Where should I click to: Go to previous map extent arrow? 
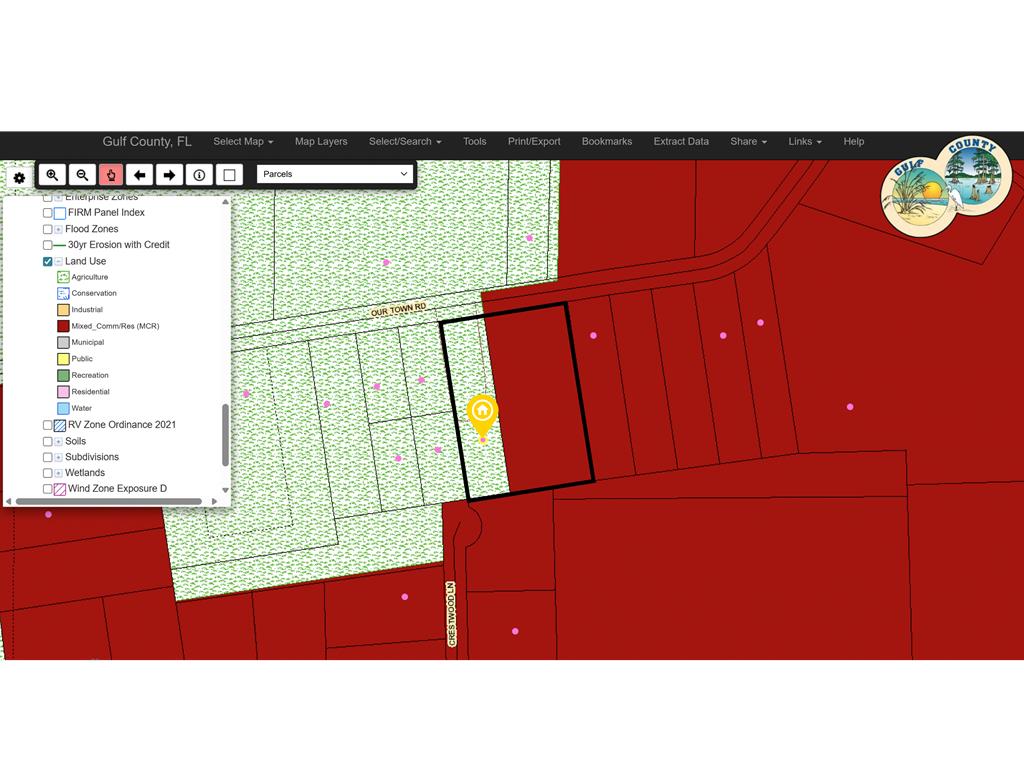pyautogui.click(x=140, y=175)
